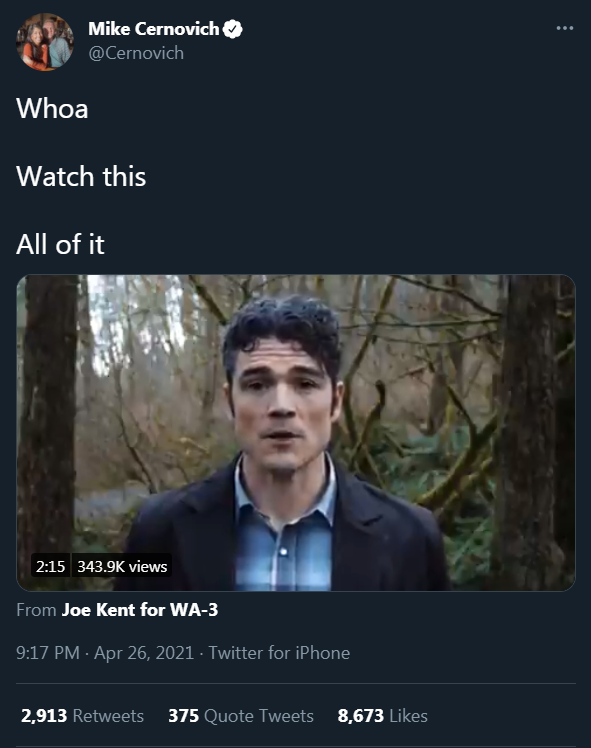This screenshot has width=591, height=748.
Task: Click the 9:17 PM timestamp
Action: click(48, 653)
